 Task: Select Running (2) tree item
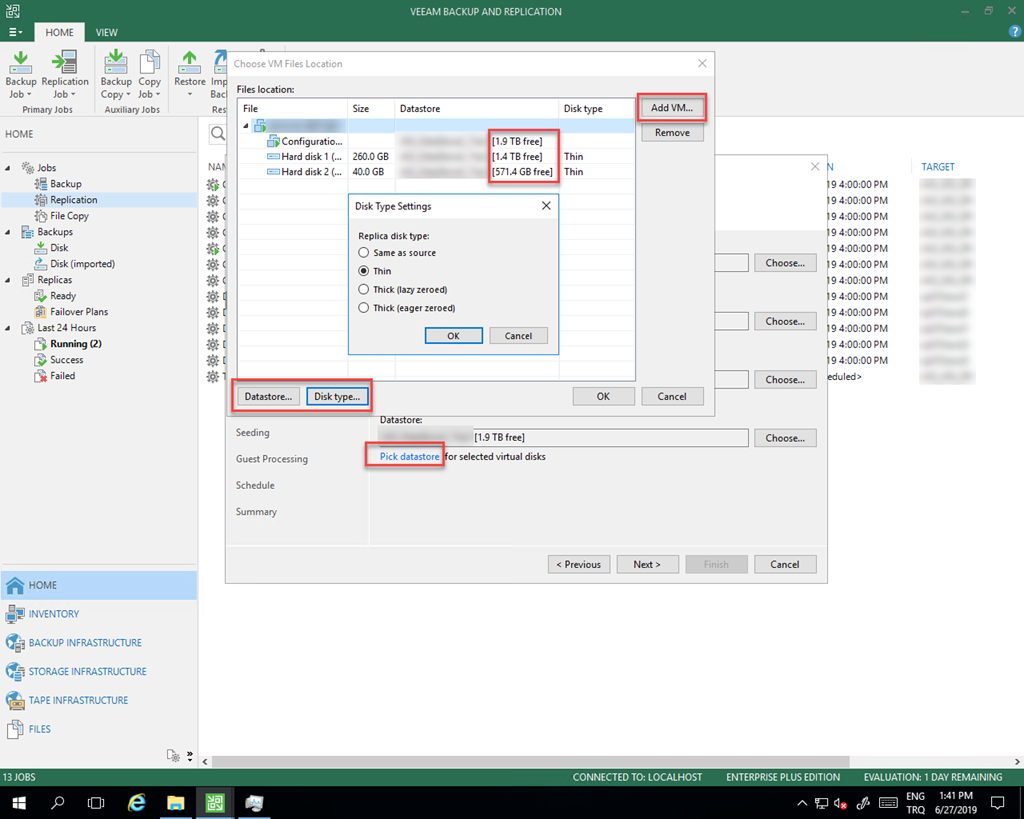76,344
